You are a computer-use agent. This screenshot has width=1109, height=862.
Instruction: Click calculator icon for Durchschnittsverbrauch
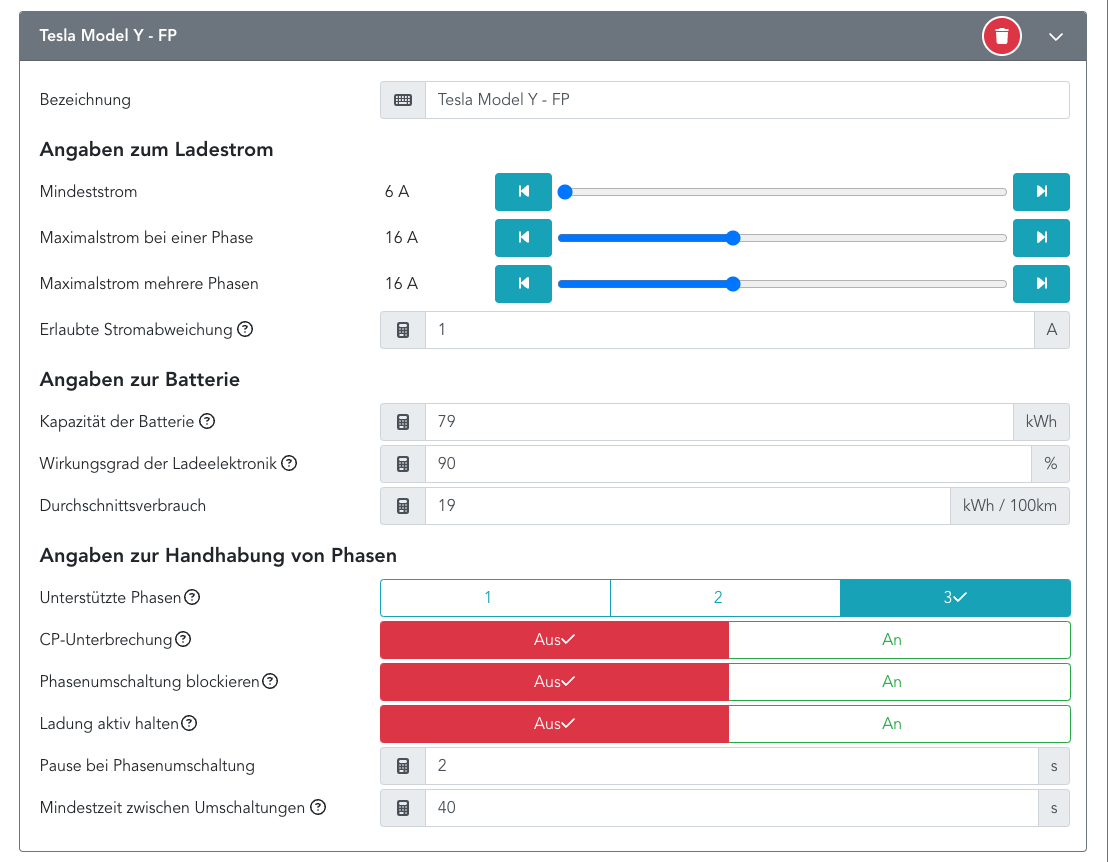point(403,506)
